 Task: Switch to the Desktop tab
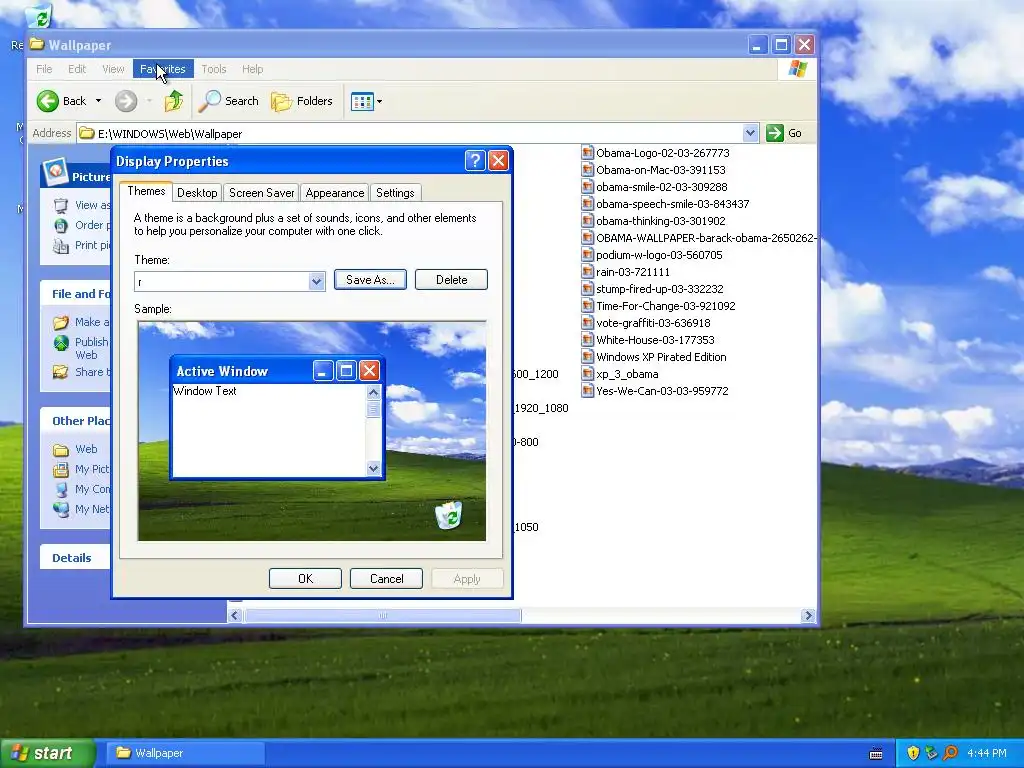click(197, 193)
